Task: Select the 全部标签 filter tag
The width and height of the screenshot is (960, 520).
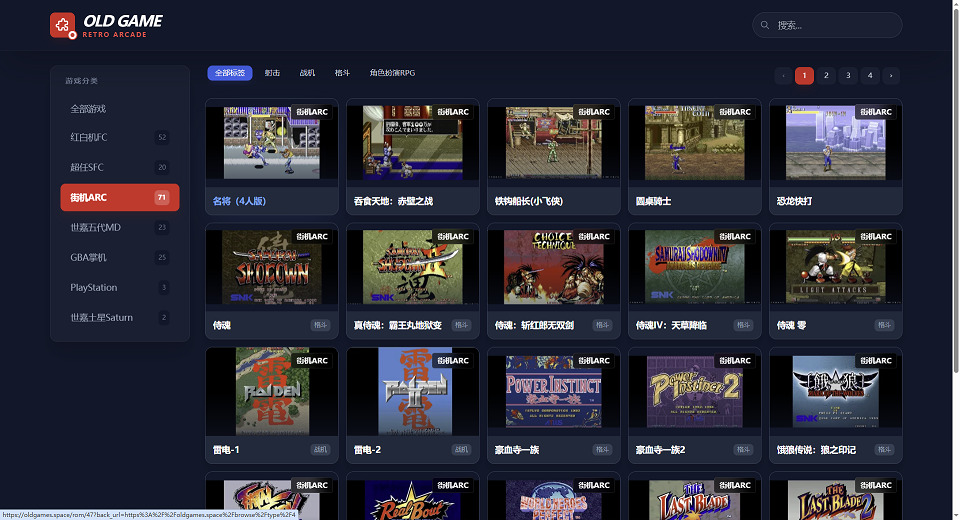Action: [x=230, y=73]
